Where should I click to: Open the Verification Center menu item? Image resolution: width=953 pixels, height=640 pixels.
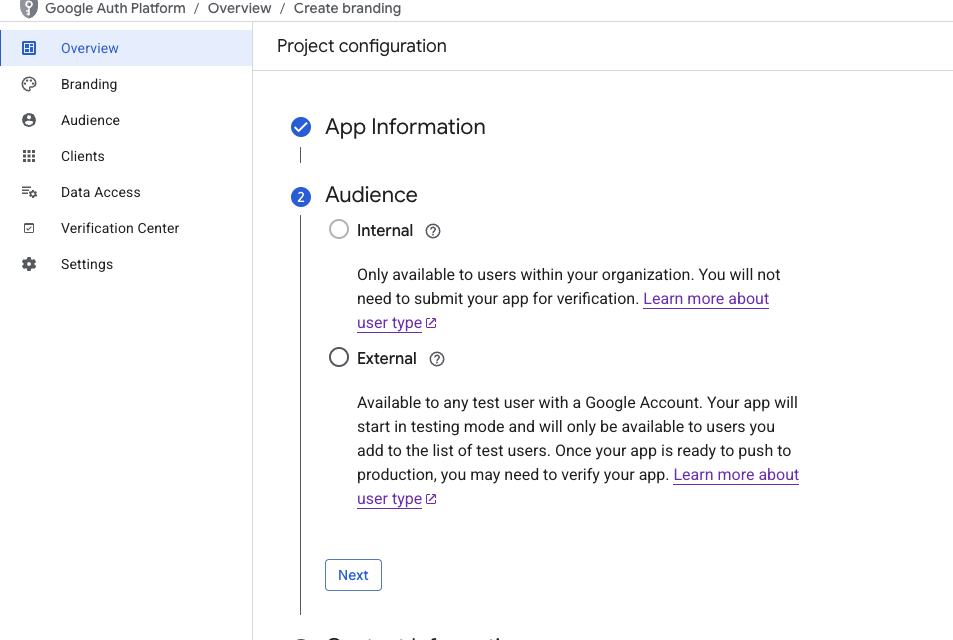point(120,228)
